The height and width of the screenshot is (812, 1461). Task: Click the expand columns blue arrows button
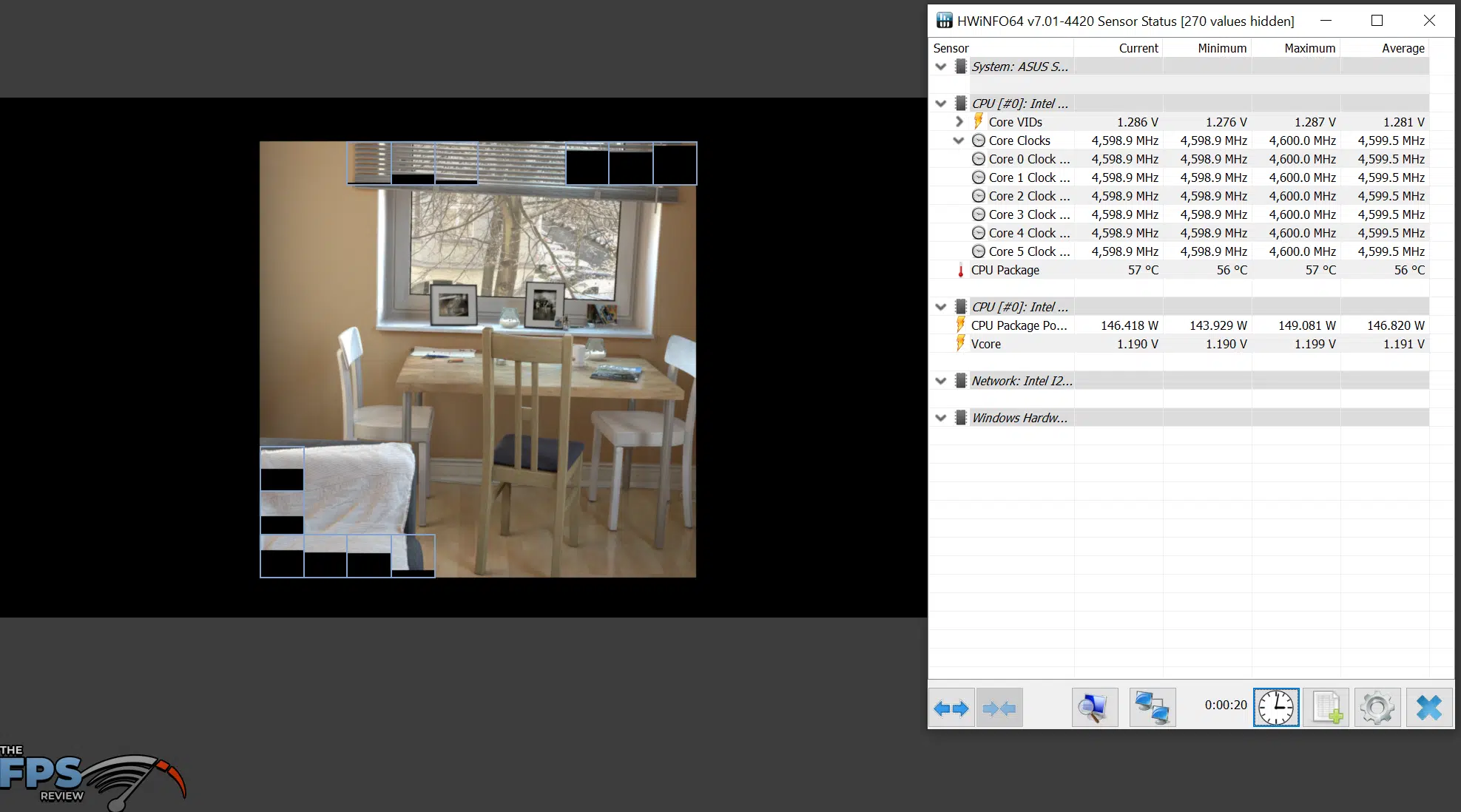[951, 708]
